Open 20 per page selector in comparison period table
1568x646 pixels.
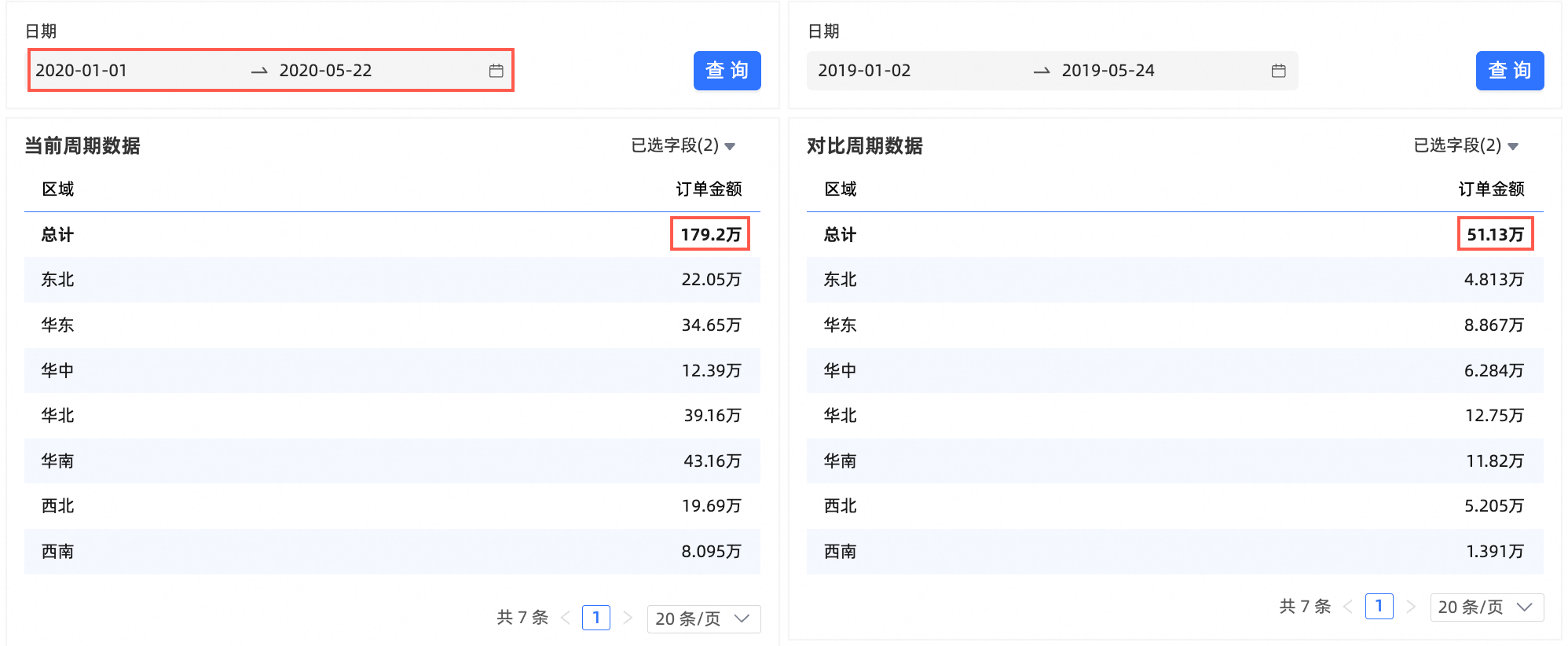(x=1486, y=607)
